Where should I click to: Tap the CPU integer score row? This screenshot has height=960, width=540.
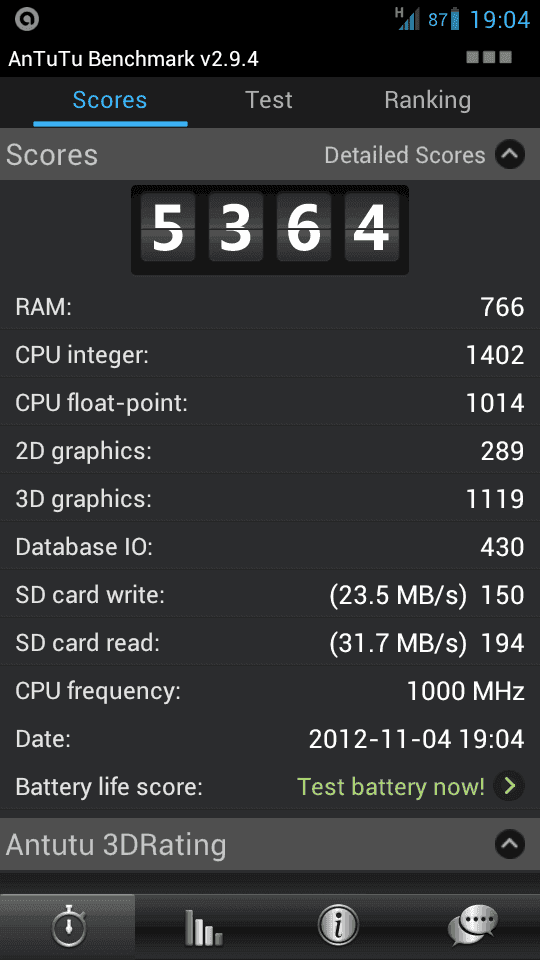[270, 354]
